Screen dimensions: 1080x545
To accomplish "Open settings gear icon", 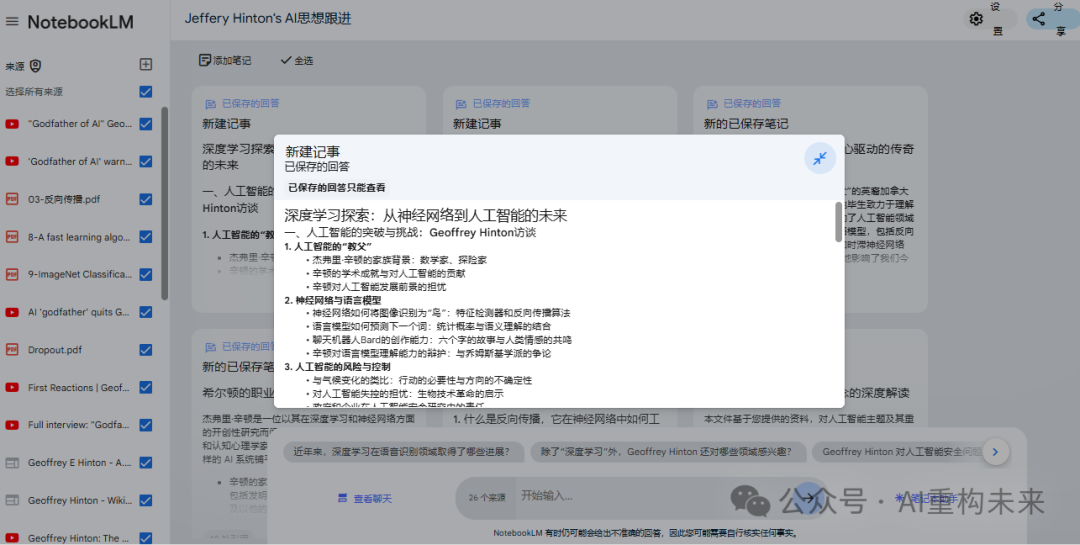I will pos(976,19).
